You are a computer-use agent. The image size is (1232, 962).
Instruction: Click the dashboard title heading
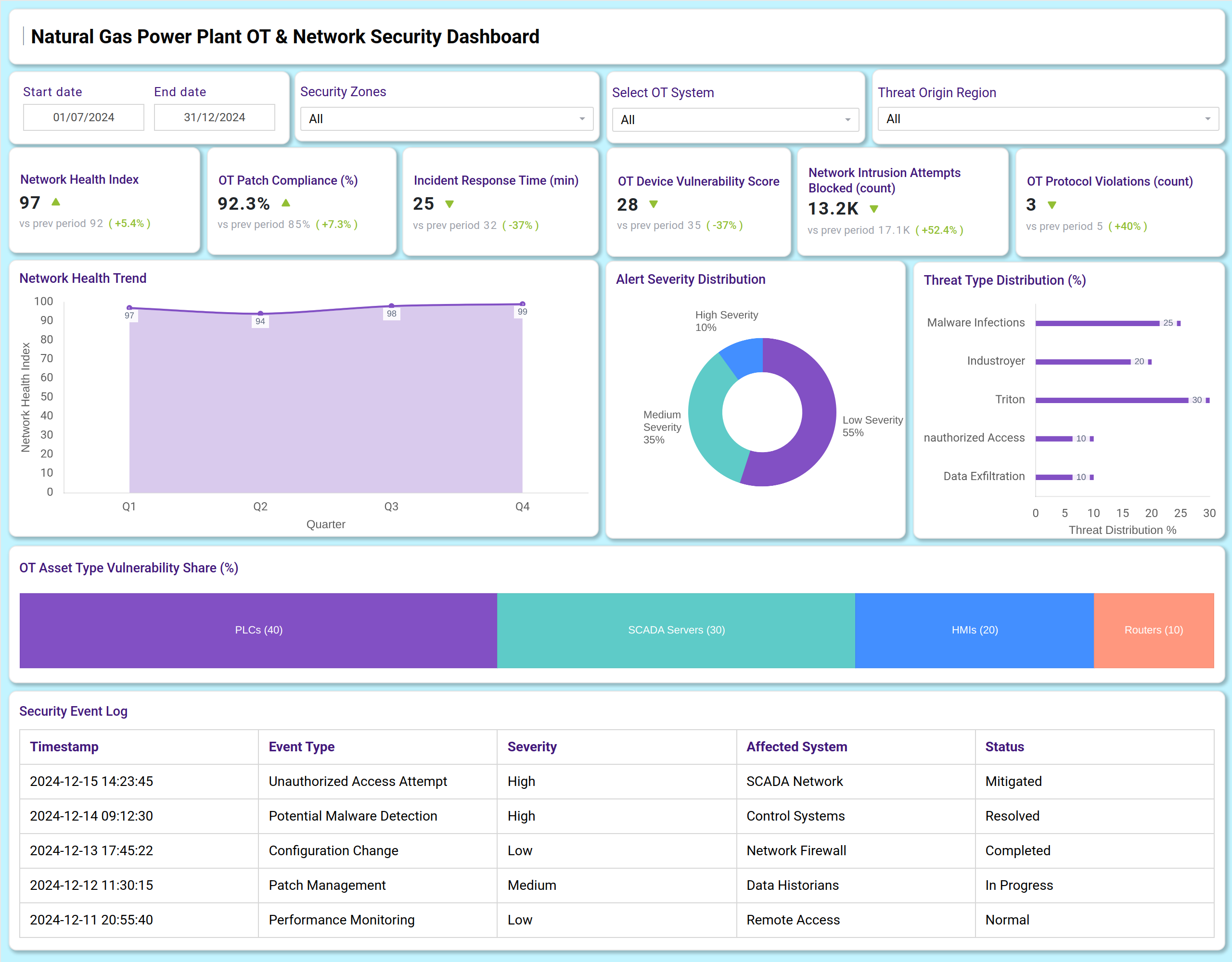[285, 37]
